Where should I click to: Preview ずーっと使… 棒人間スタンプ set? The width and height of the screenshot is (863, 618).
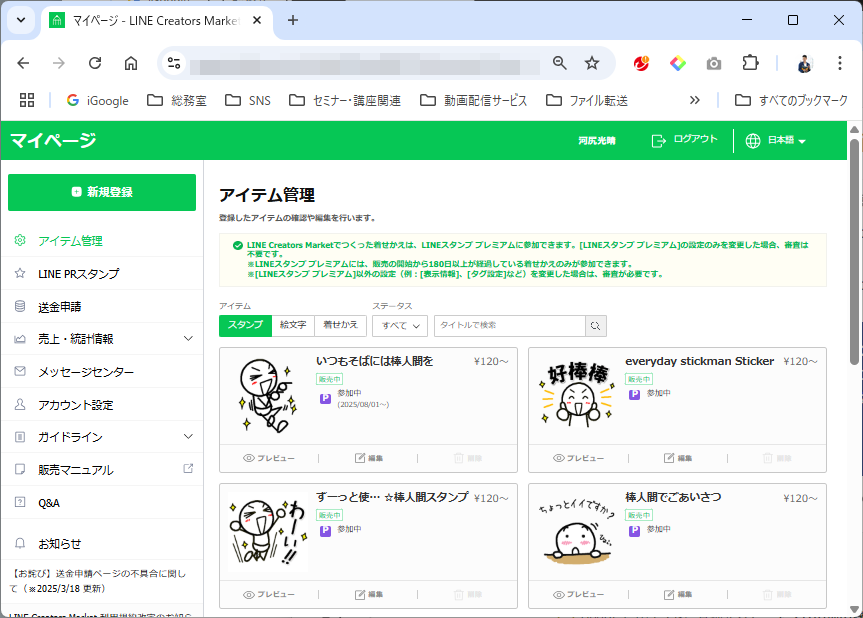[269, 594]
